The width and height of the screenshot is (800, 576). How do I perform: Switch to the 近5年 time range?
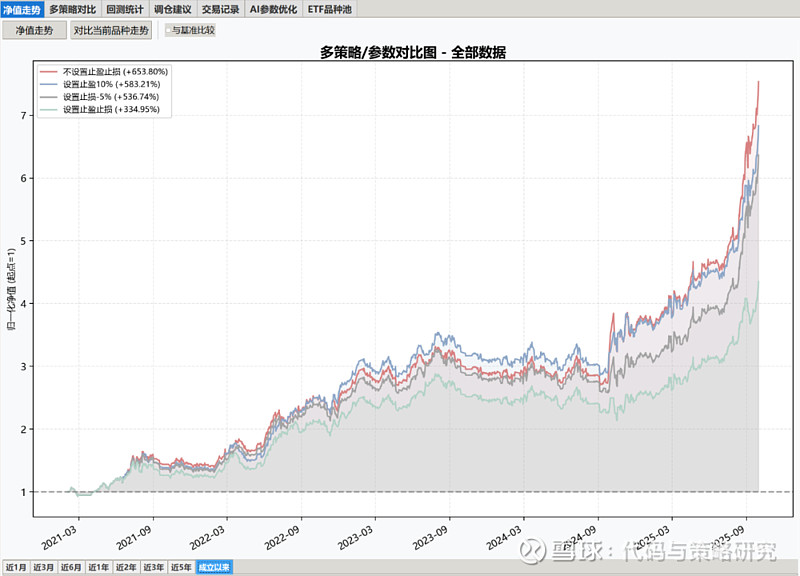181,567
